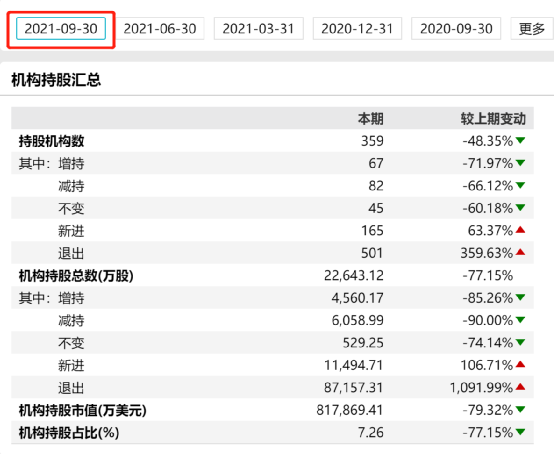
Task: Click the -60.18% change value
Action: point(488,208)
